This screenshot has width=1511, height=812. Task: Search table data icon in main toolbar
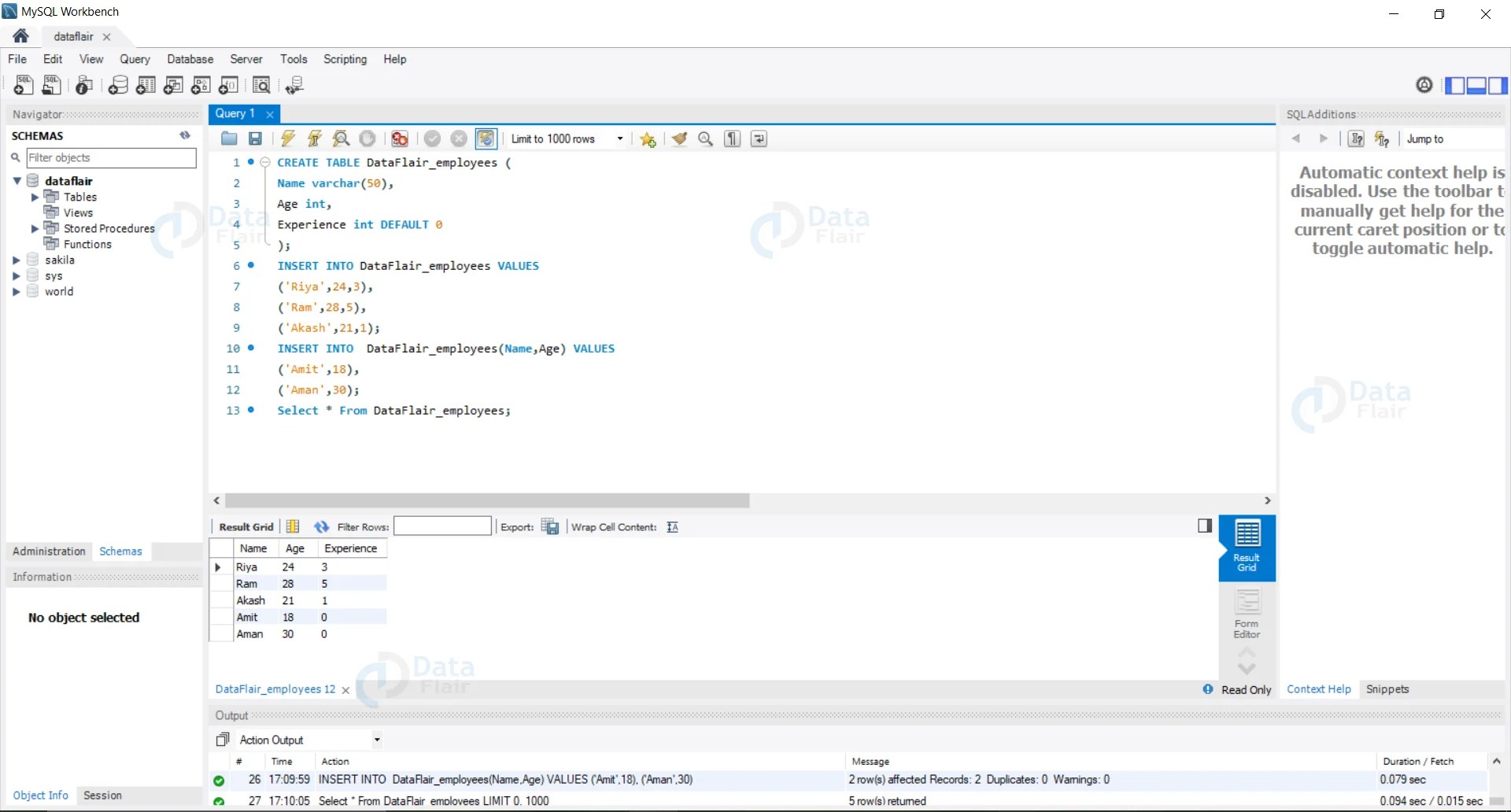point(261,85)
